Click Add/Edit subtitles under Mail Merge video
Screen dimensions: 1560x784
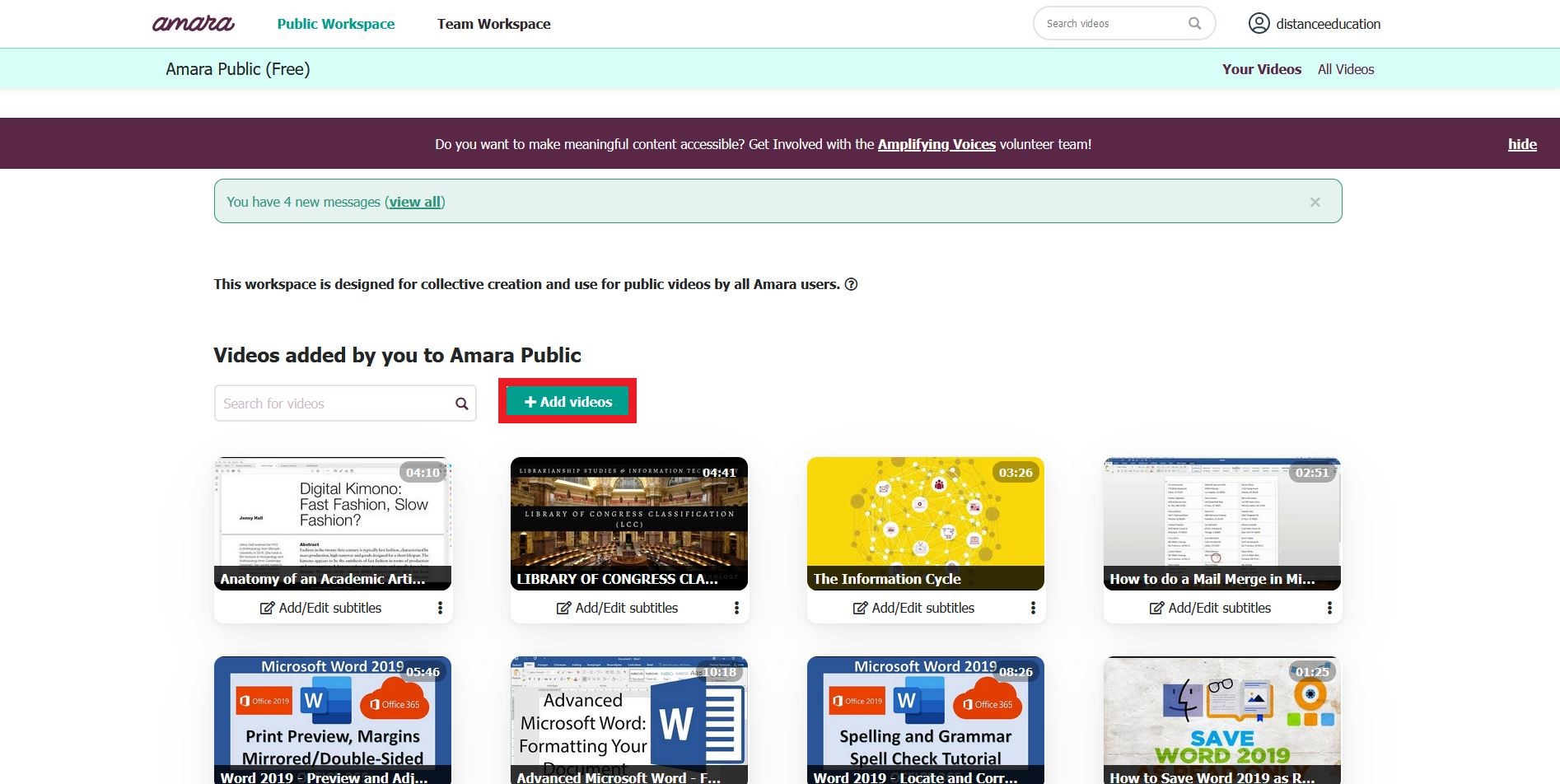pyautogui.click(x=1210, y=608)
